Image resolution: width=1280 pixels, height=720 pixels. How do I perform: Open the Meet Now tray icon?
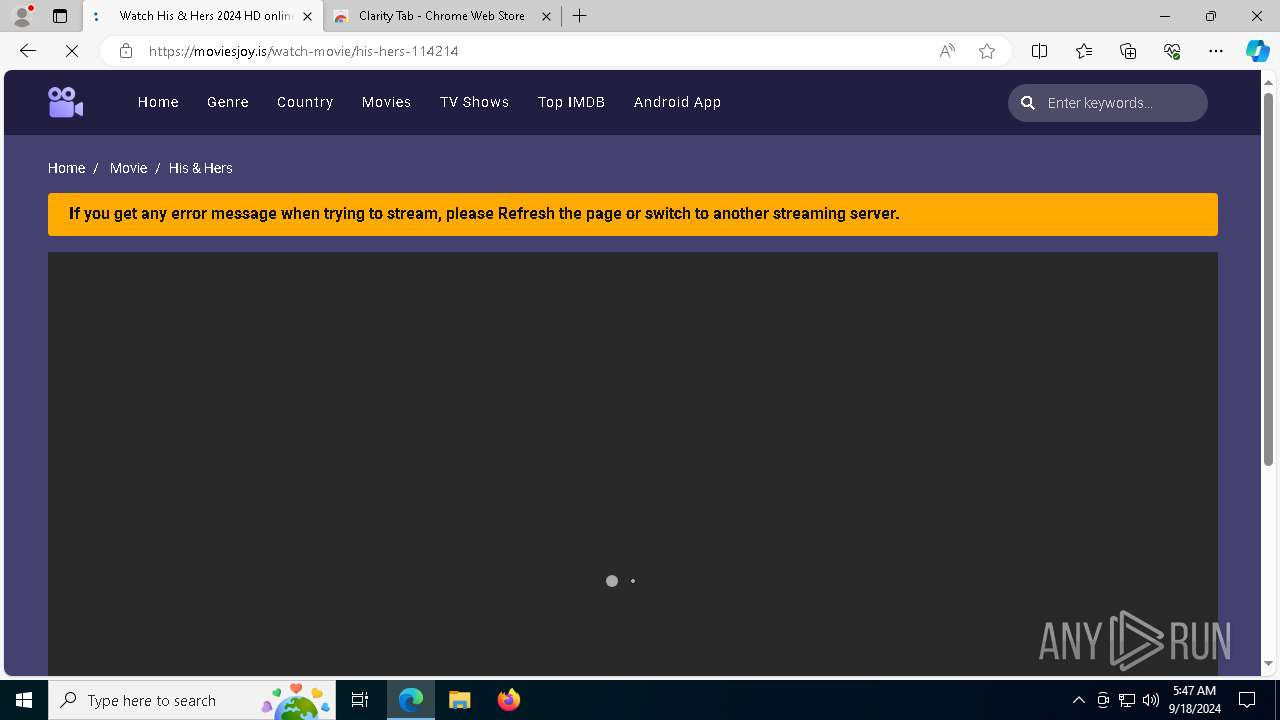(x=1103, y=700)
